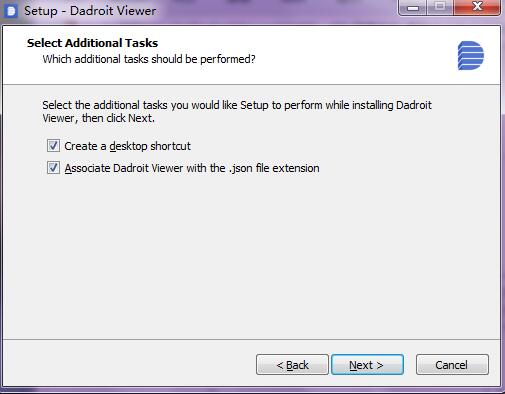Click the greyed-out maximize button
This screenshot has width=505, height=394.
(440, 7)
